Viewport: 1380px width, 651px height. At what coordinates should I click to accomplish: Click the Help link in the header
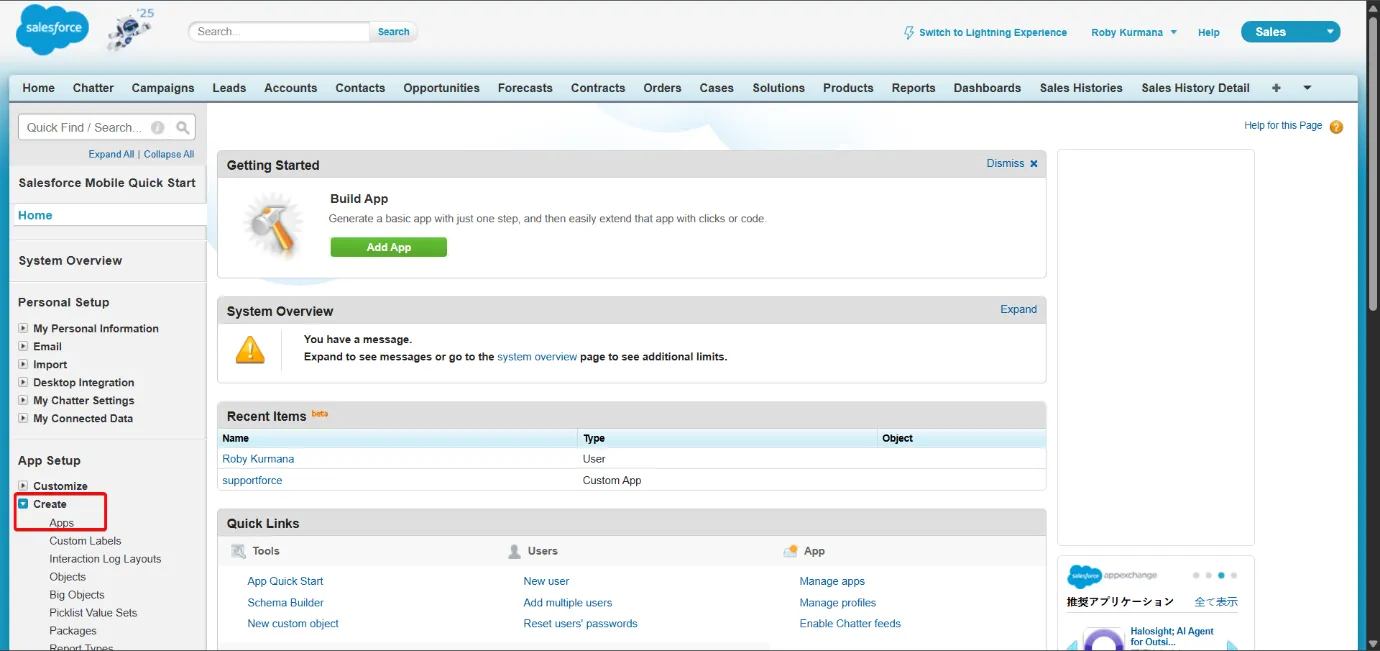click(1209, 32)
